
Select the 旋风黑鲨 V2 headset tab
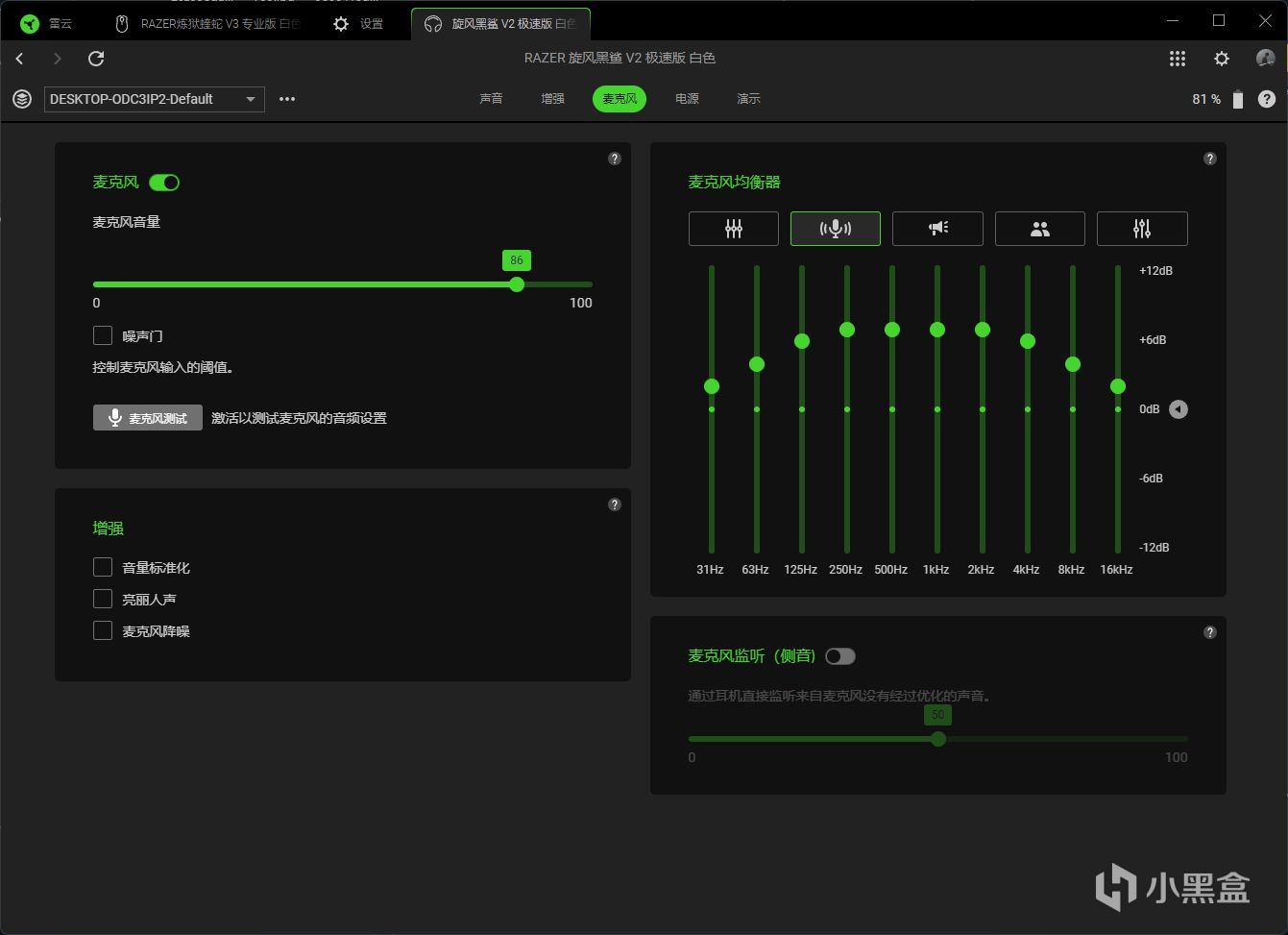click(500, 24)
